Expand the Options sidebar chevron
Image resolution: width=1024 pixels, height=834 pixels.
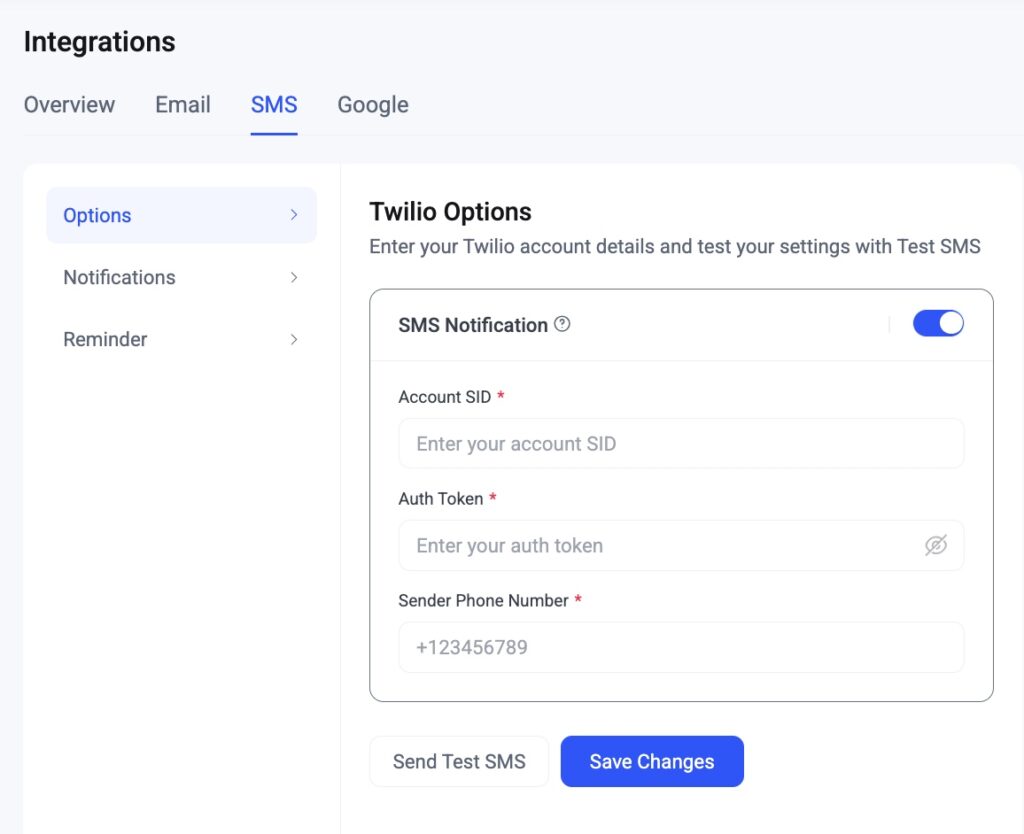click(294, 215)
